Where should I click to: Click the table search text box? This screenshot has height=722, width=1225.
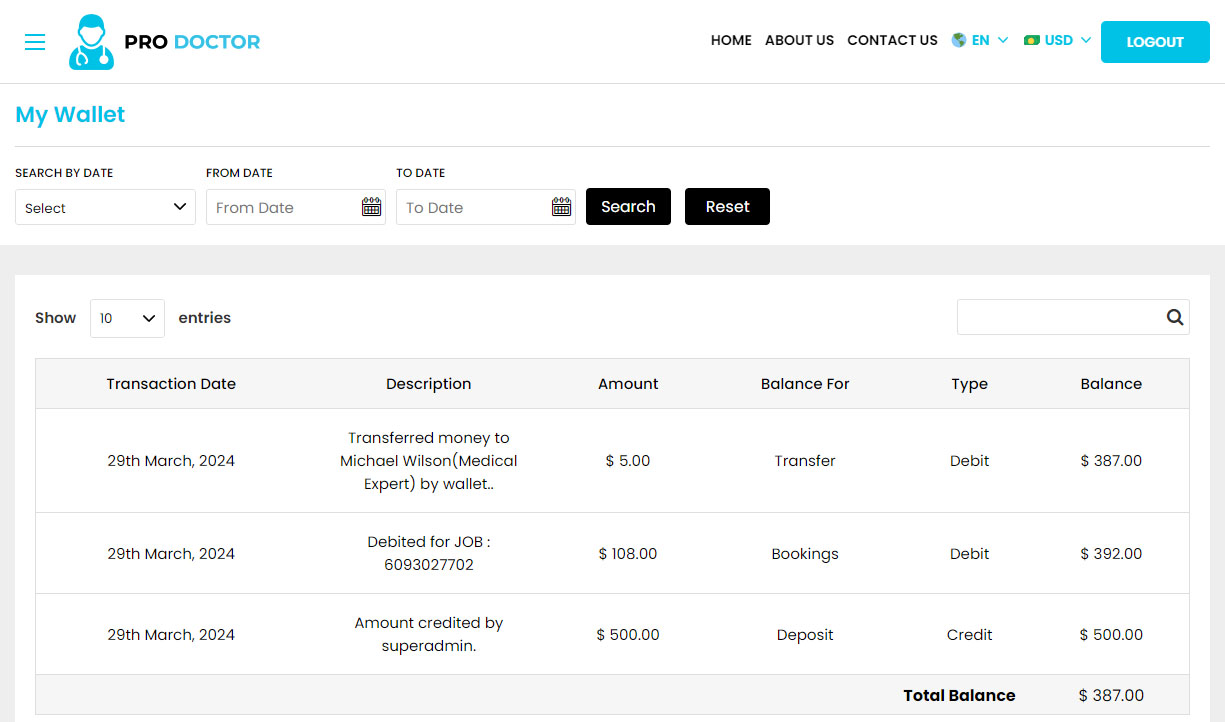pyautogui.click(x=1058, y=317)
